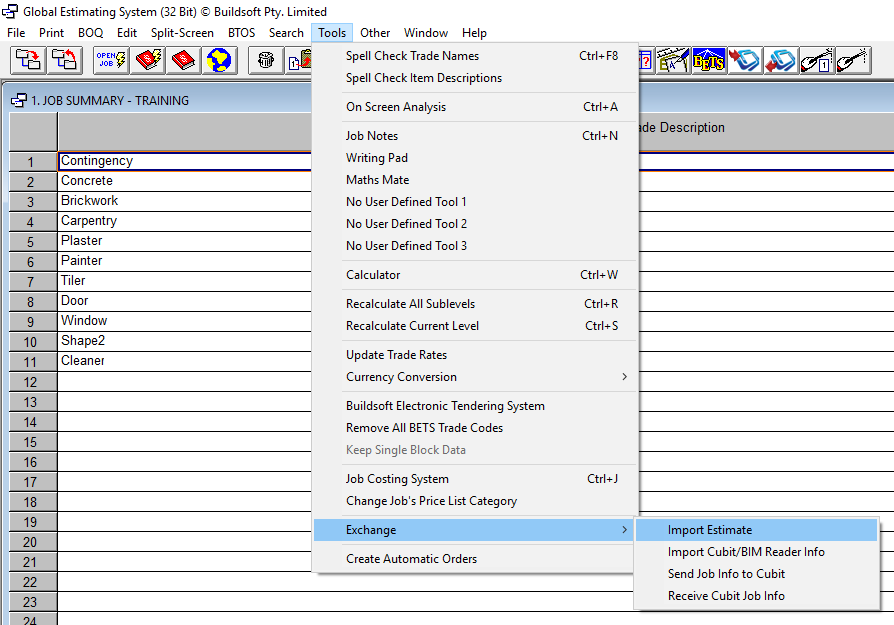Open the Calculator from Tools menu
Viewport: 894px width, 625px height.
point(373,275)
